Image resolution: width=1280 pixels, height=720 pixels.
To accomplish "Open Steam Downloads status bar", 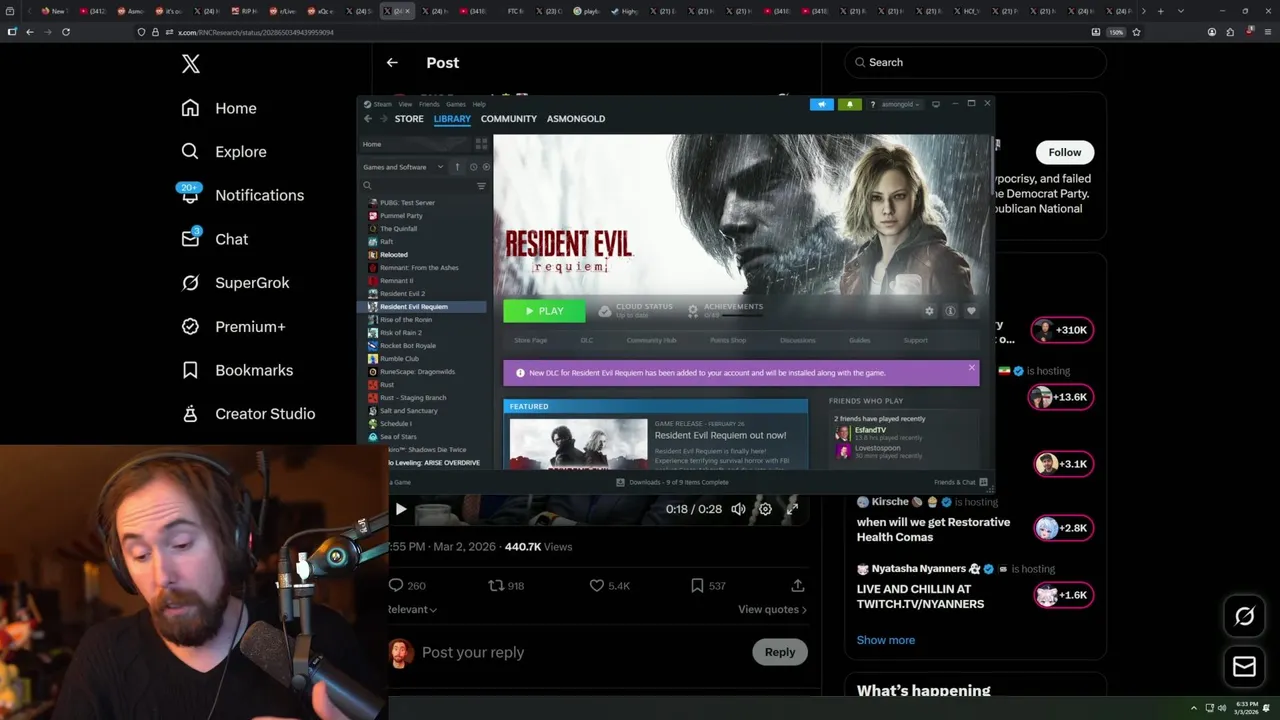I will [672, 482].
